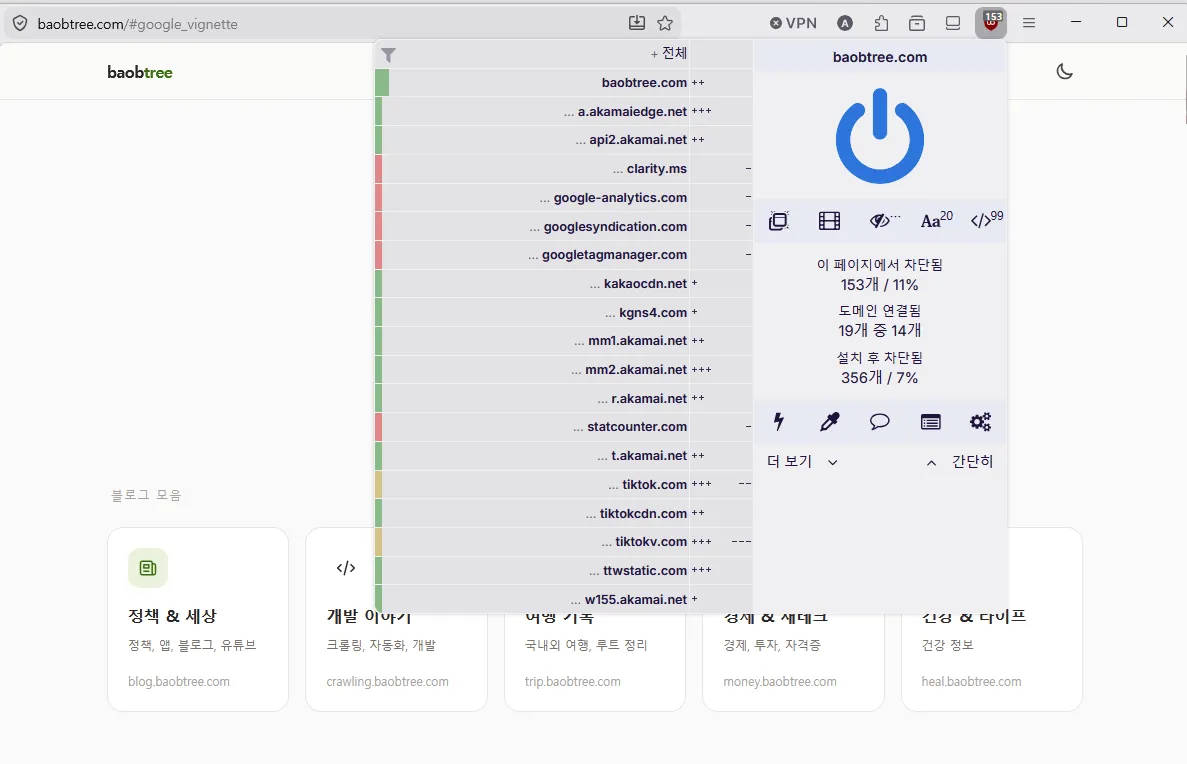Collapse panel with 간단히
This screenshot has width=1187, height=764.
coord(960,461)
